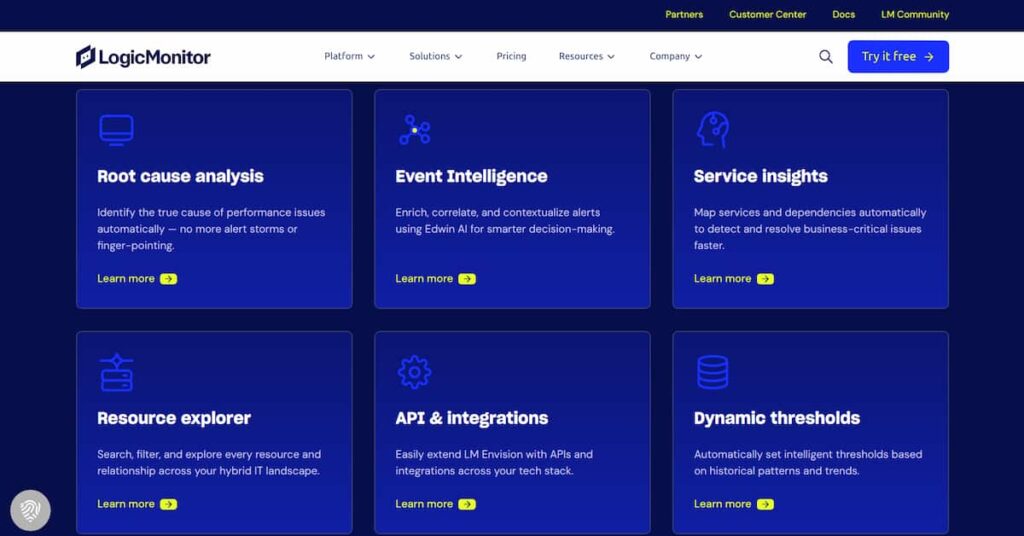Click the API & integrations gear icon
1024x536 pixels.
click(x=415, y=372)
